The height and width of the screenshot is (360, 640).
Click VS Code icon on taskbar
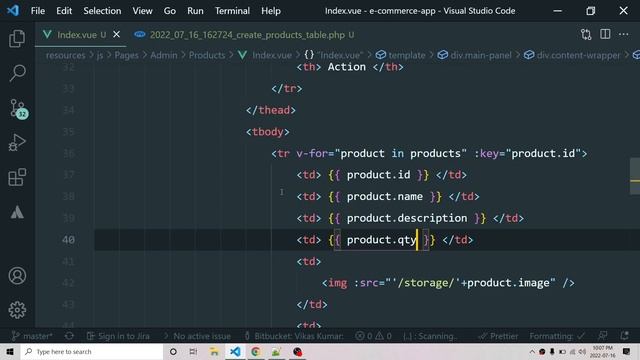pyautogui.click(x=235, y=351)
